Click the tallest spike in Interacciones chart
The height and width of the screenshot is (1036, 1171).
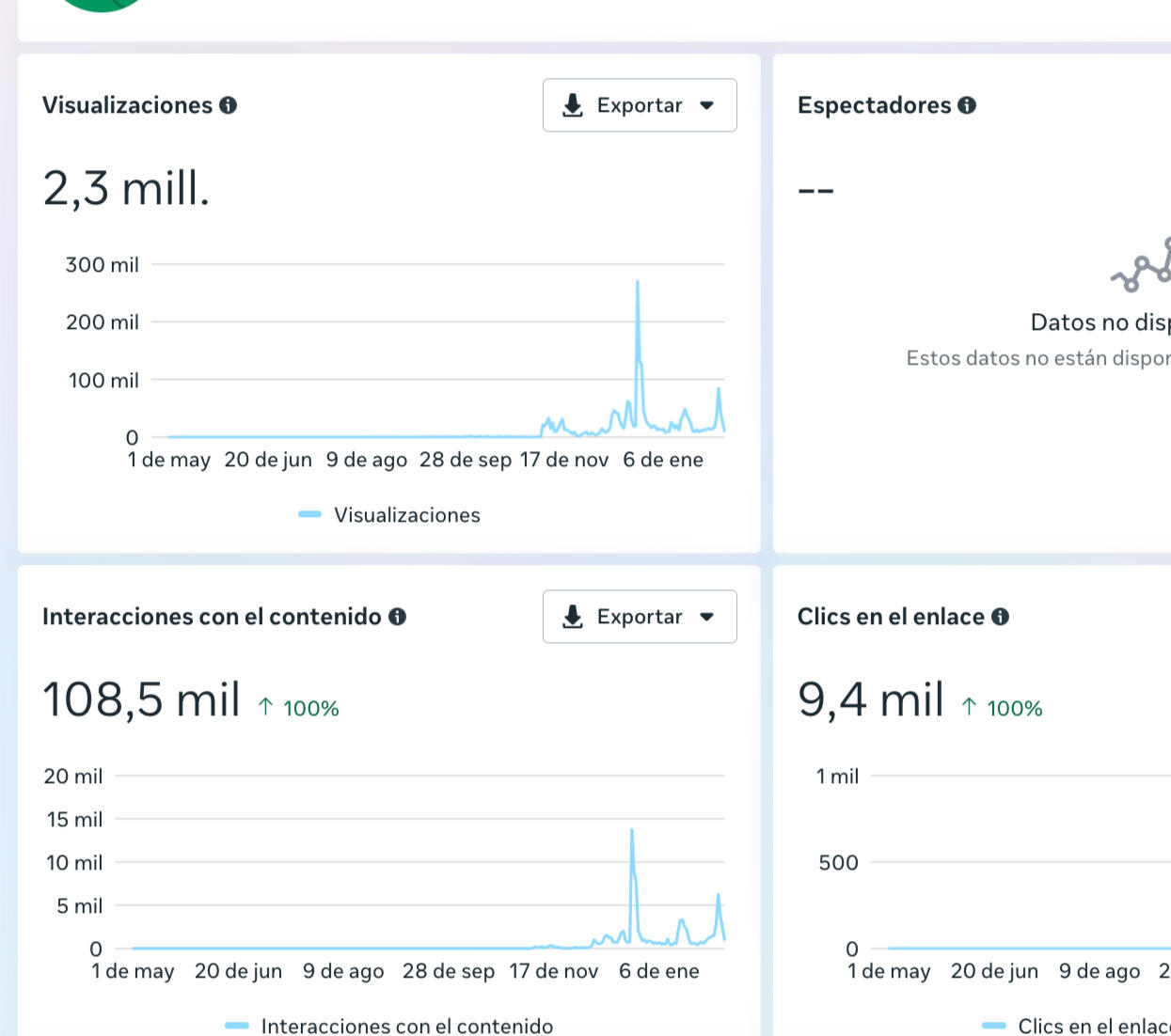[631, 831]
